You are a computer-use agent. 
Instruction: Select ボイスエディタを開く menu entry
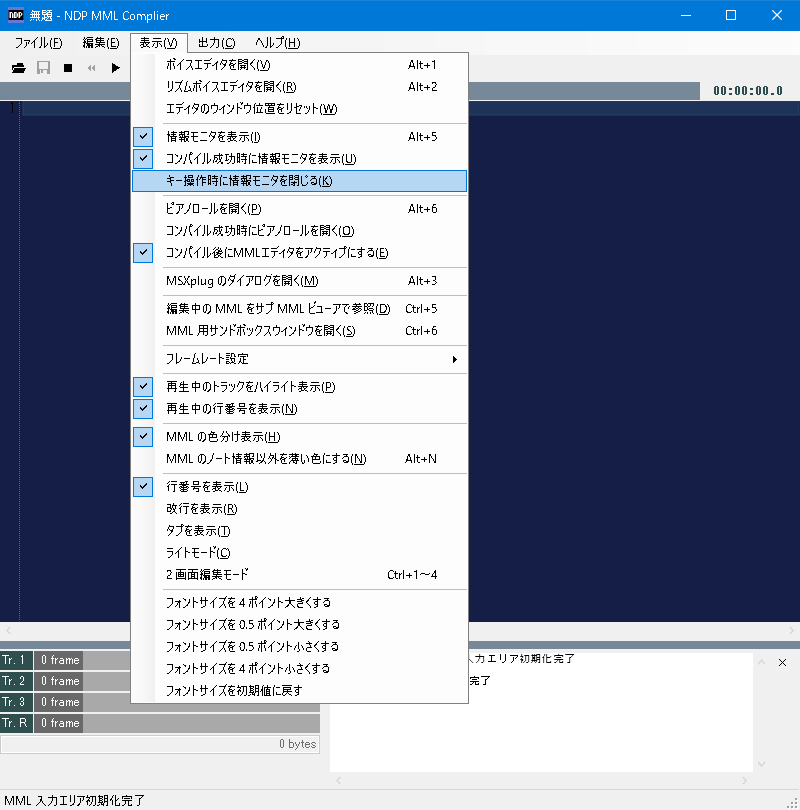coord(217,65)
